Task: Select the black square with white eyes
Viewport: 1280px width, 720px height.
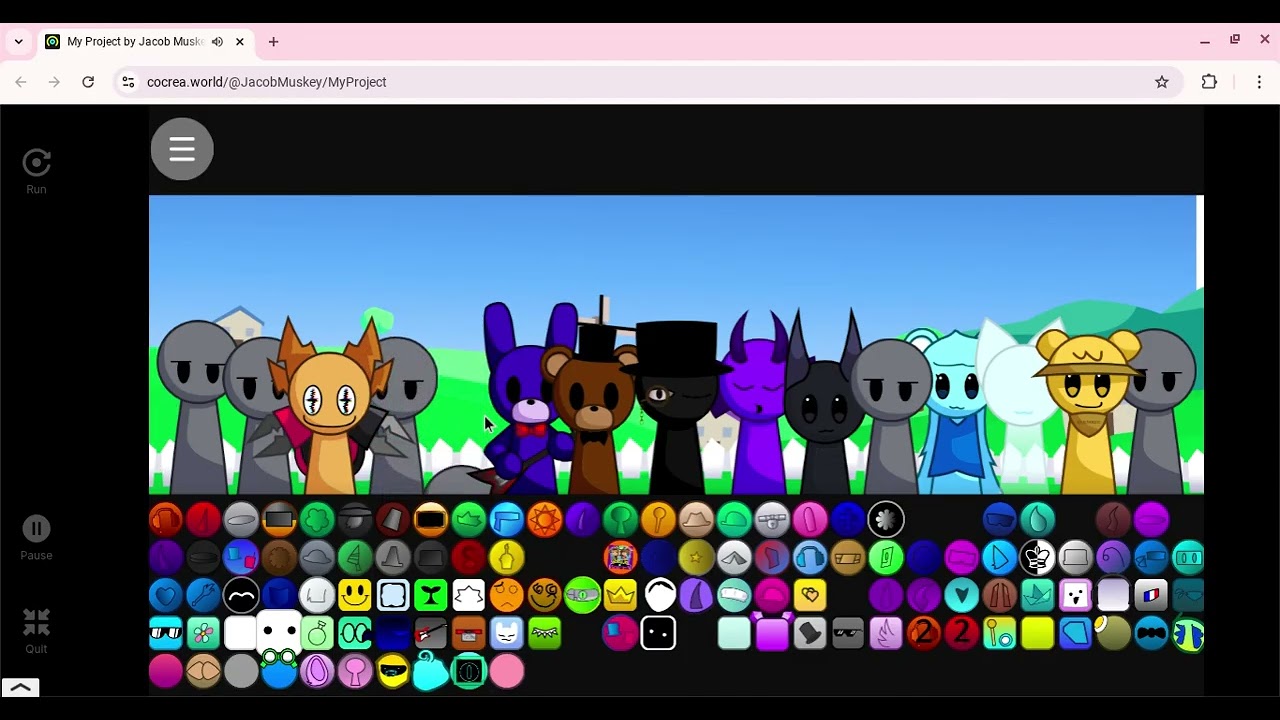Action: pos(658,633)
